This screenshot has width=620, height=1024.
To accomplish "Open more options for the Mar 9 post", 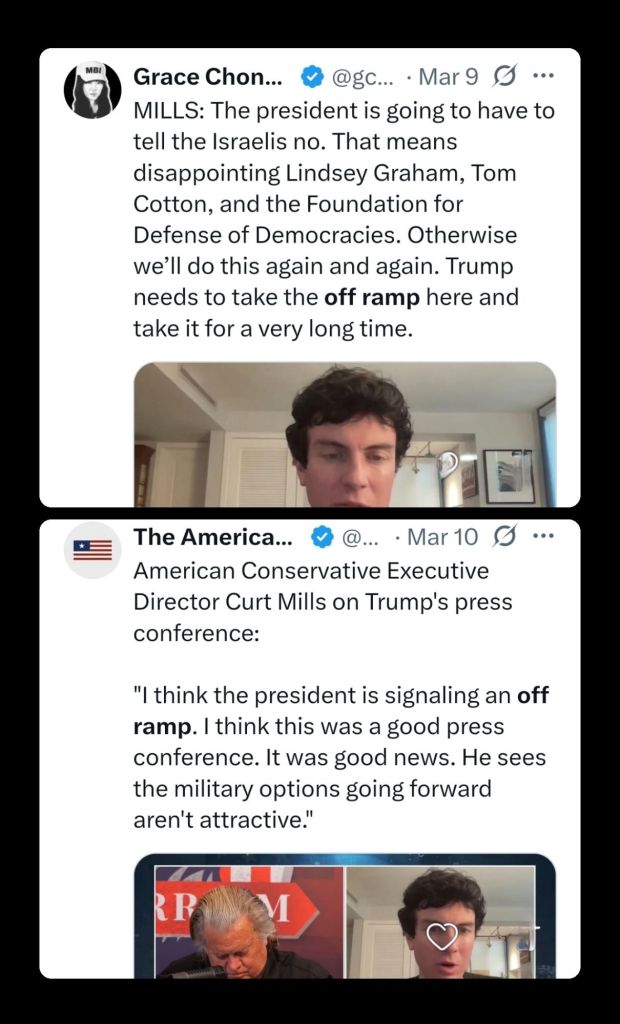I will (x=543, y=76).
